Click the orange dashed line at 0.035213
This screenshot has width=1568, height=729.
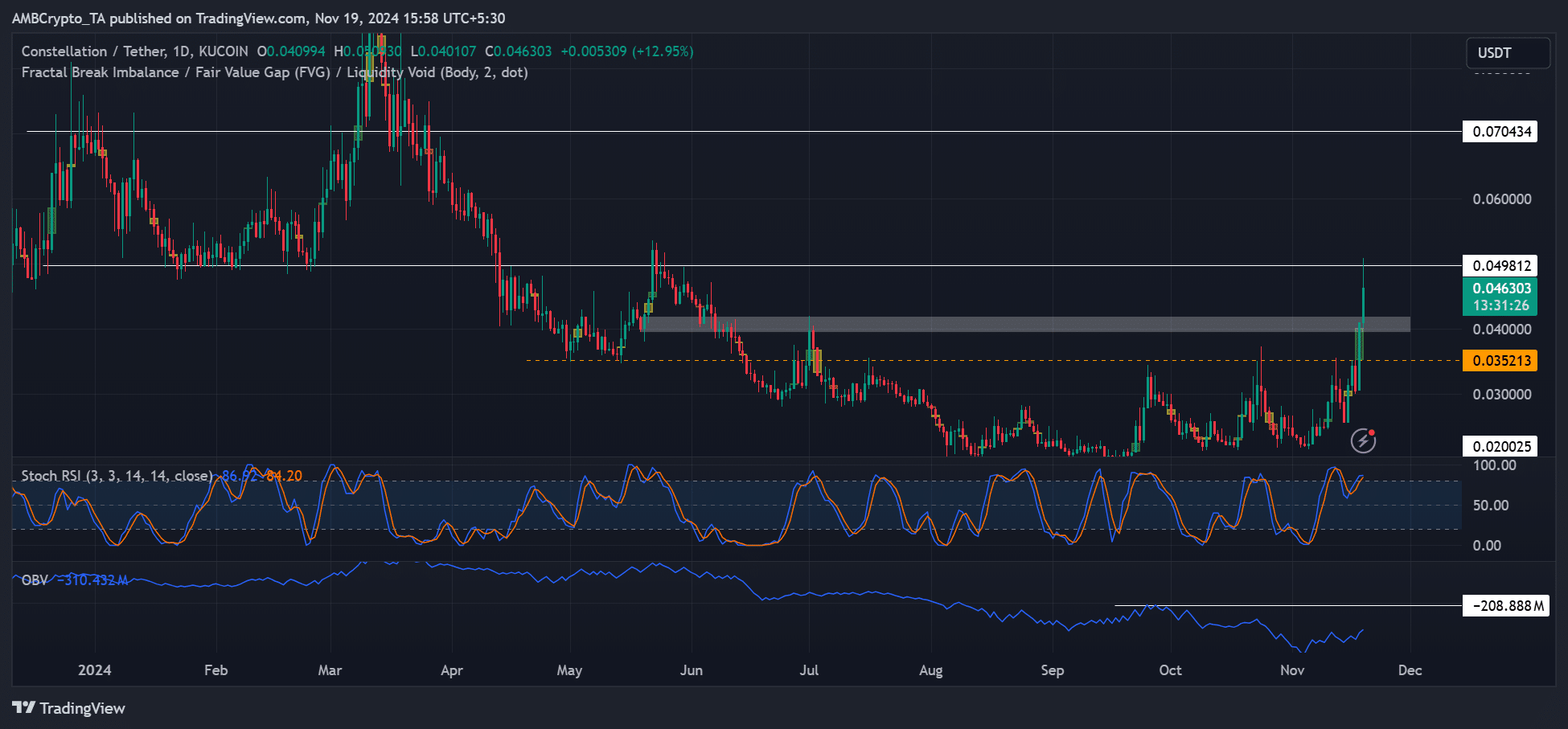993,360
